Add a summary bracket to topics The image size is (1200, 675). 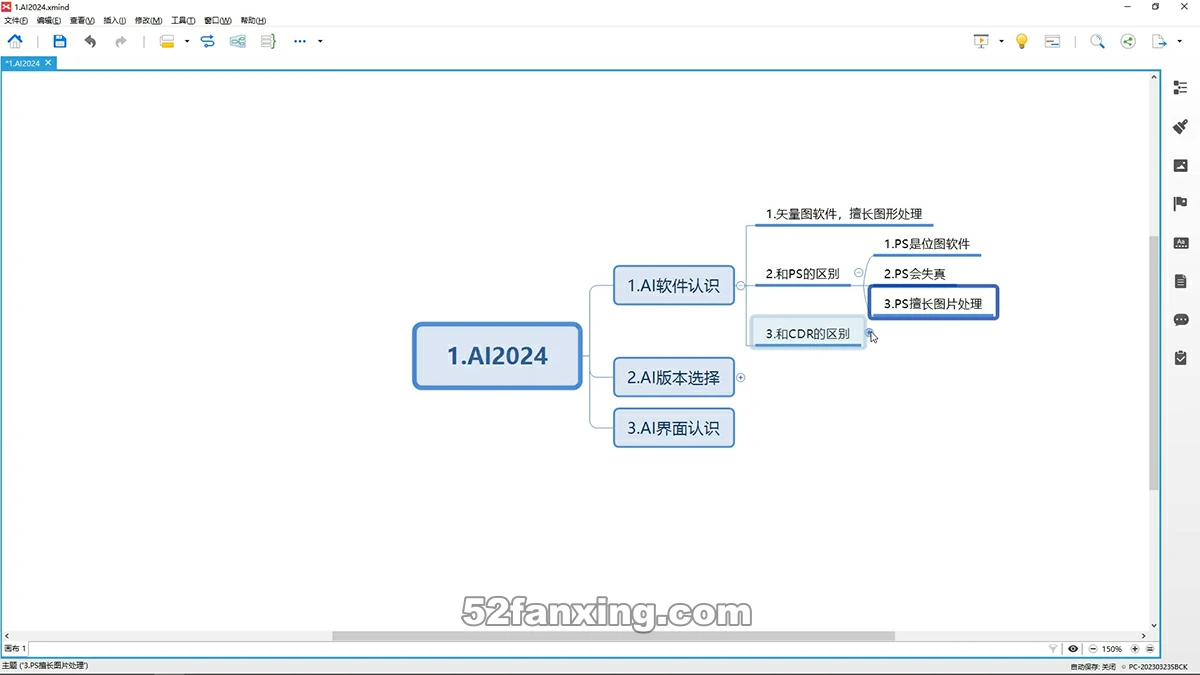(268, 41)
